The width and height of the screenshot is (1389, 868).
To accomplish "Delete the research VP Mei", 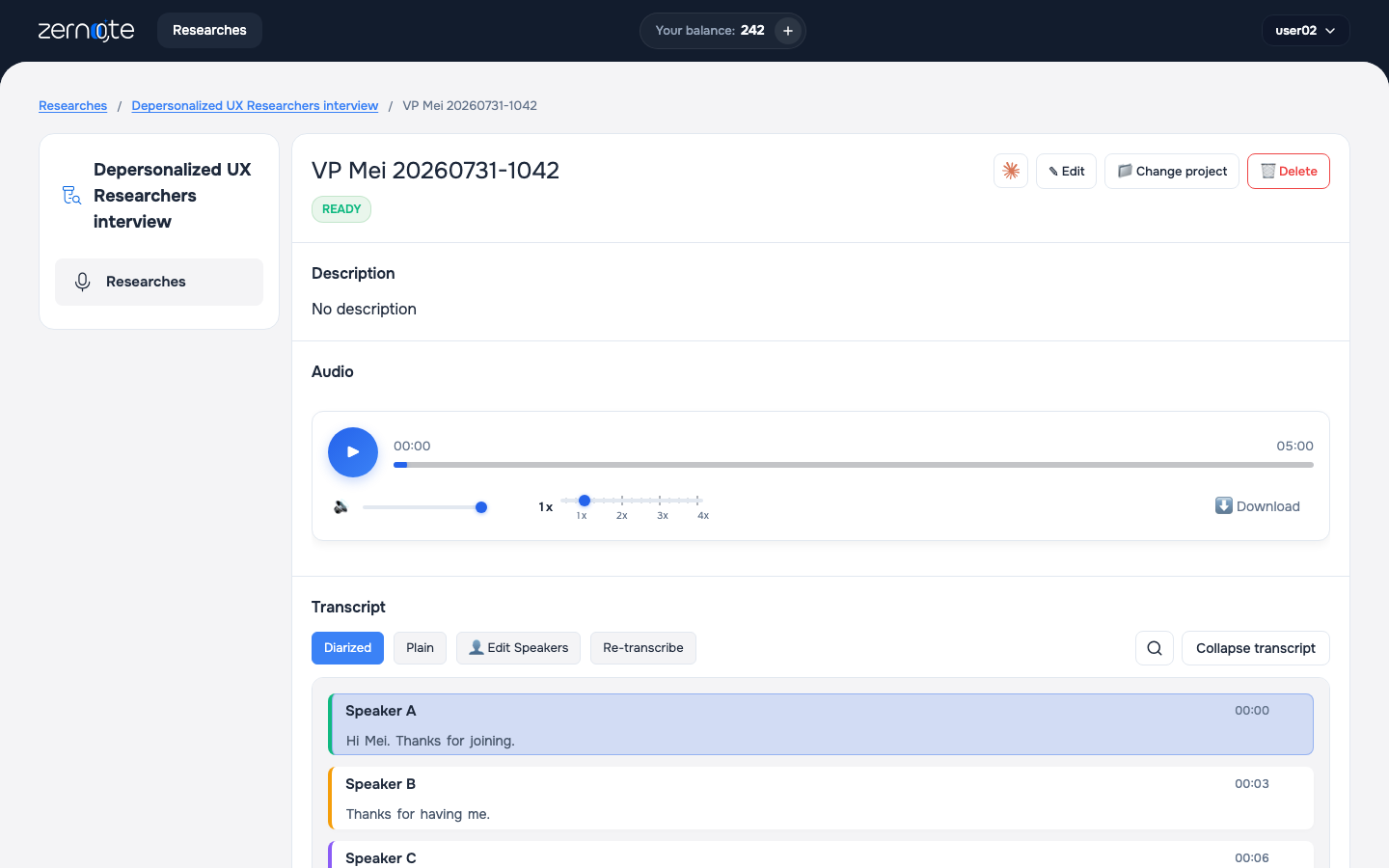I will [x=1288, y=171].
